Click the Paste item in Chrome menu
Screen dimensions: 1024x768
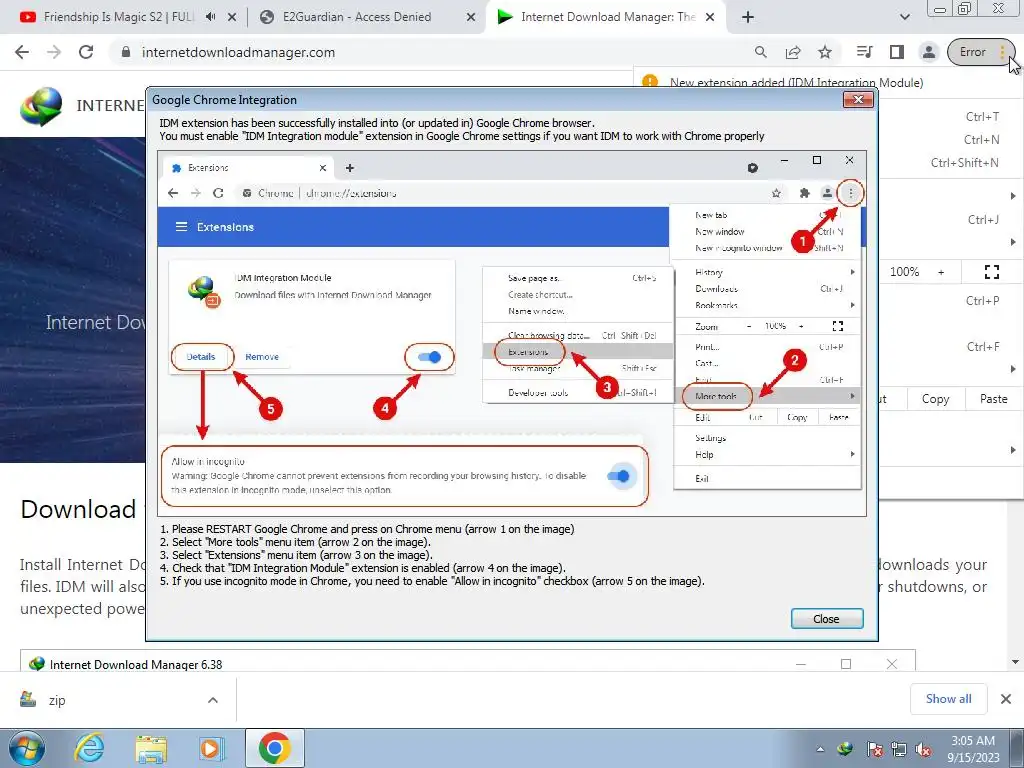point(993,399)
